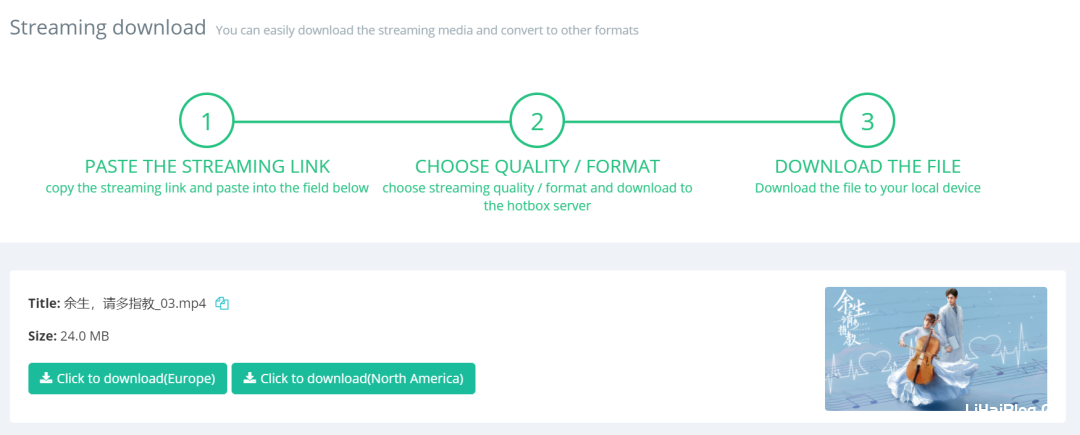Click the DOWNLOAD THE FILE heading
Viewport: 1080px width, 435px height.
868,167
